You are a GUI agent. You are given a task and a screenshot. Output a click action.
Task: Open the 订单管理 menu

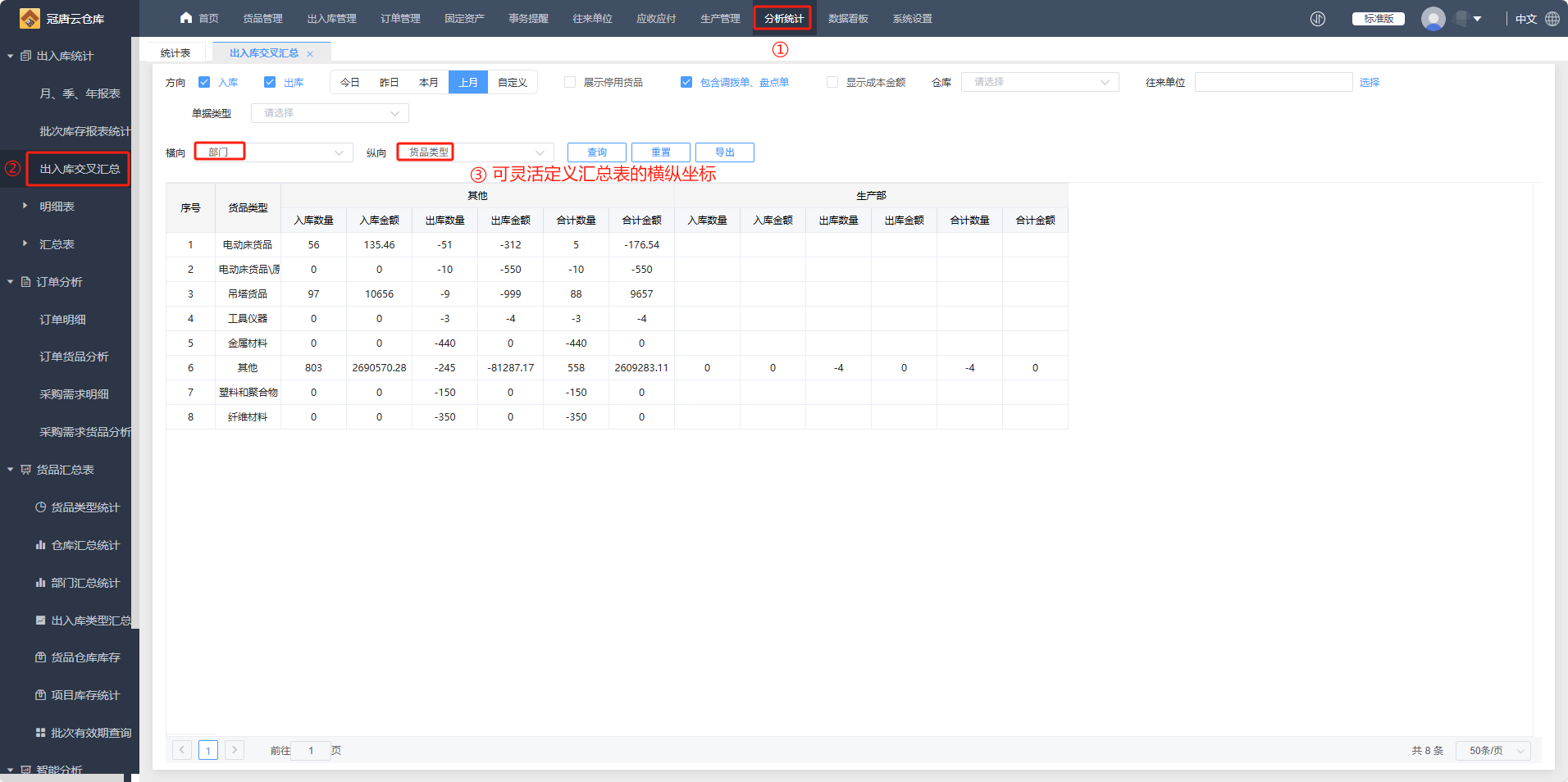coord(400,18)
